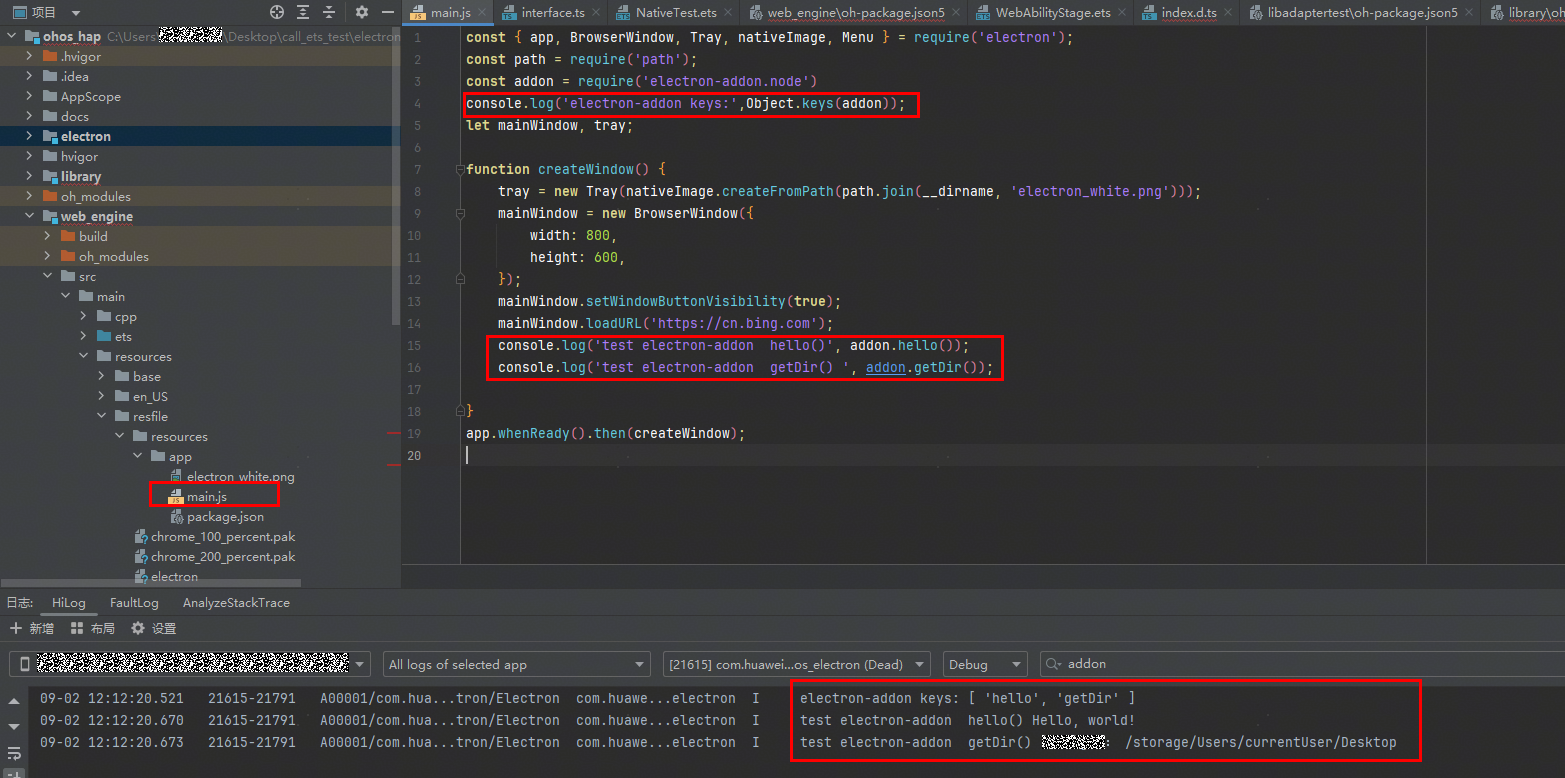Select the cpp folder
Viewport: 1565px width, 778px height.
(125, 316)
